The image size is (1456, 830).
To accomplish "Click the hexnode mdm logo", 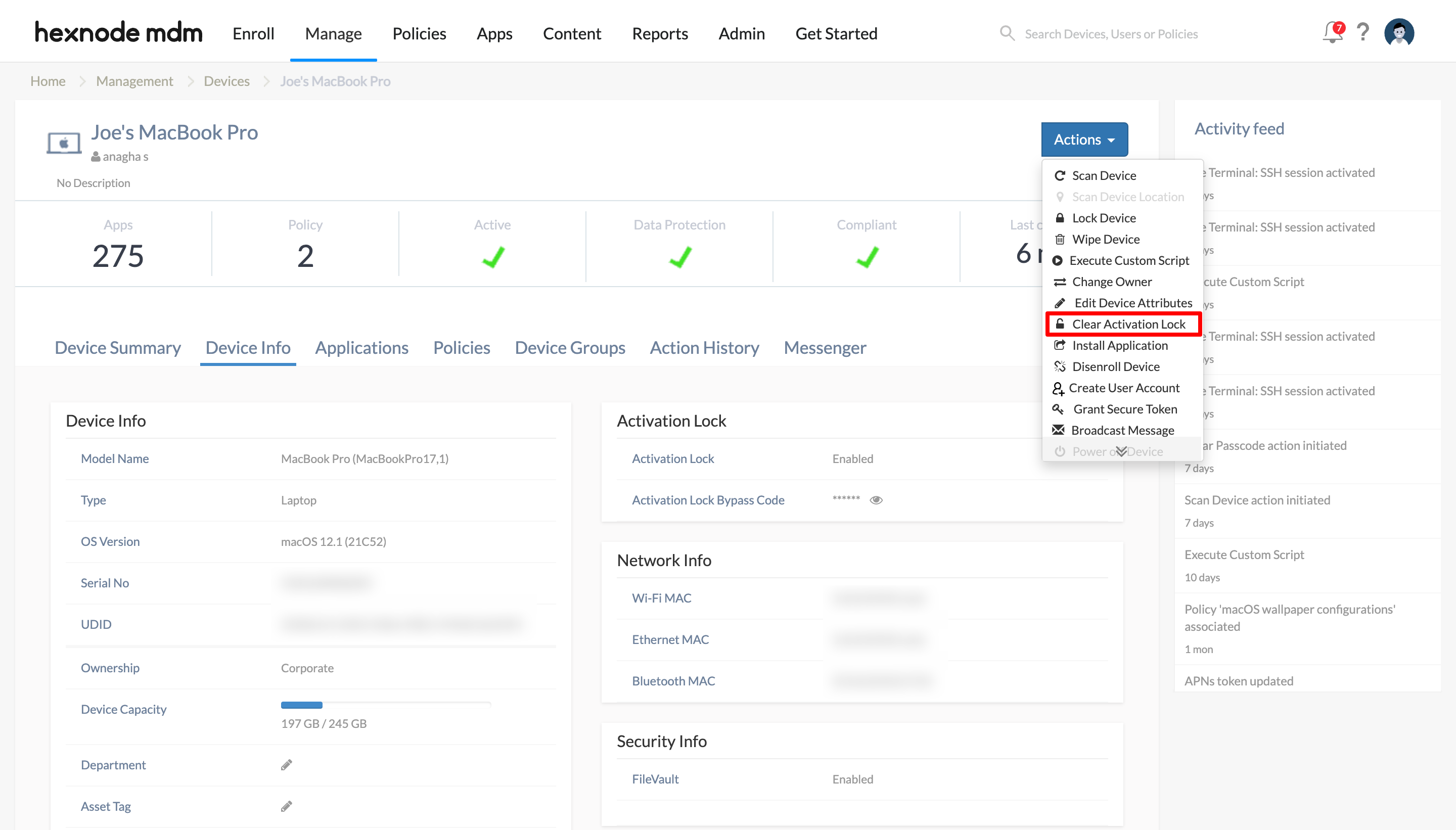I will point(119,32).
